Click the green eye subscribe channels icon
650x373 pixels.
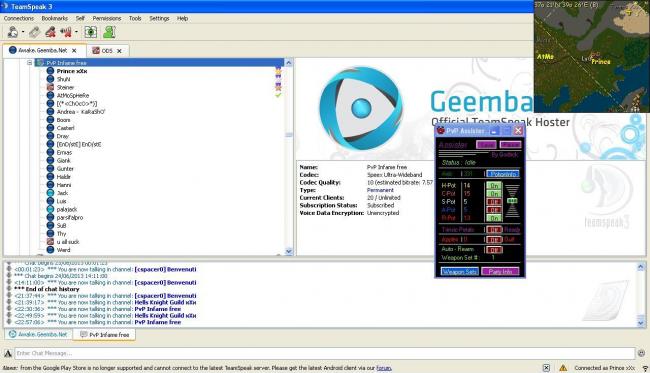[x=91, y=32]
